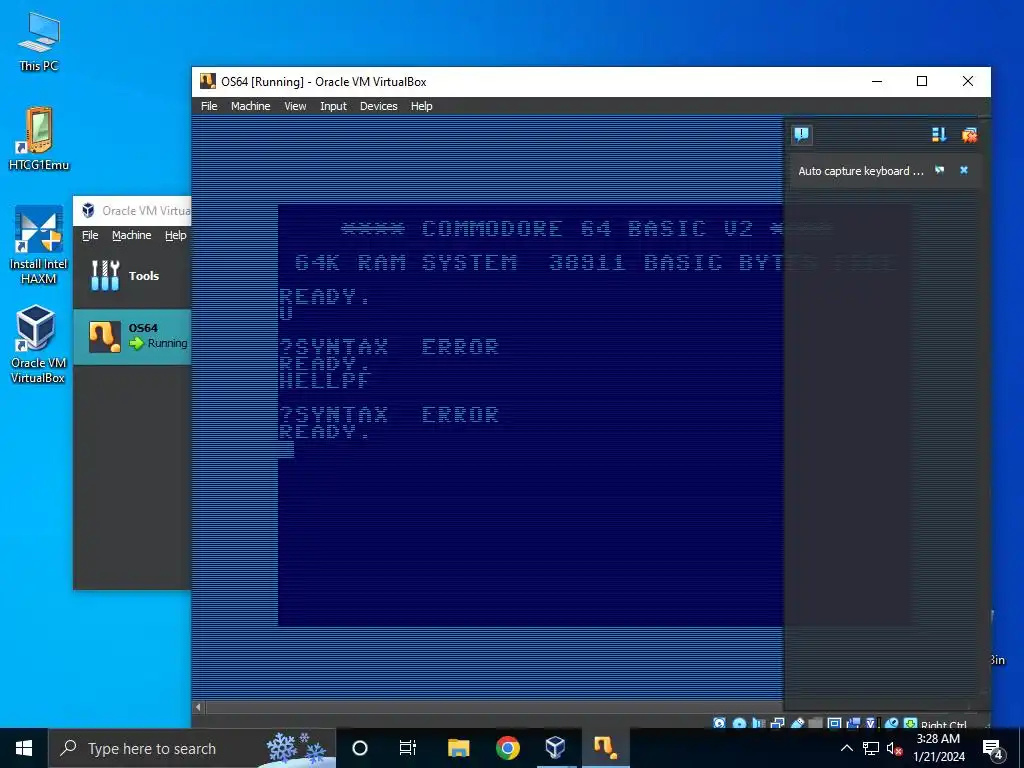Viewport: 1024px width, 768px height.
Task: Switch to OS64 VM taskbar button
Action: pos(605,748)
